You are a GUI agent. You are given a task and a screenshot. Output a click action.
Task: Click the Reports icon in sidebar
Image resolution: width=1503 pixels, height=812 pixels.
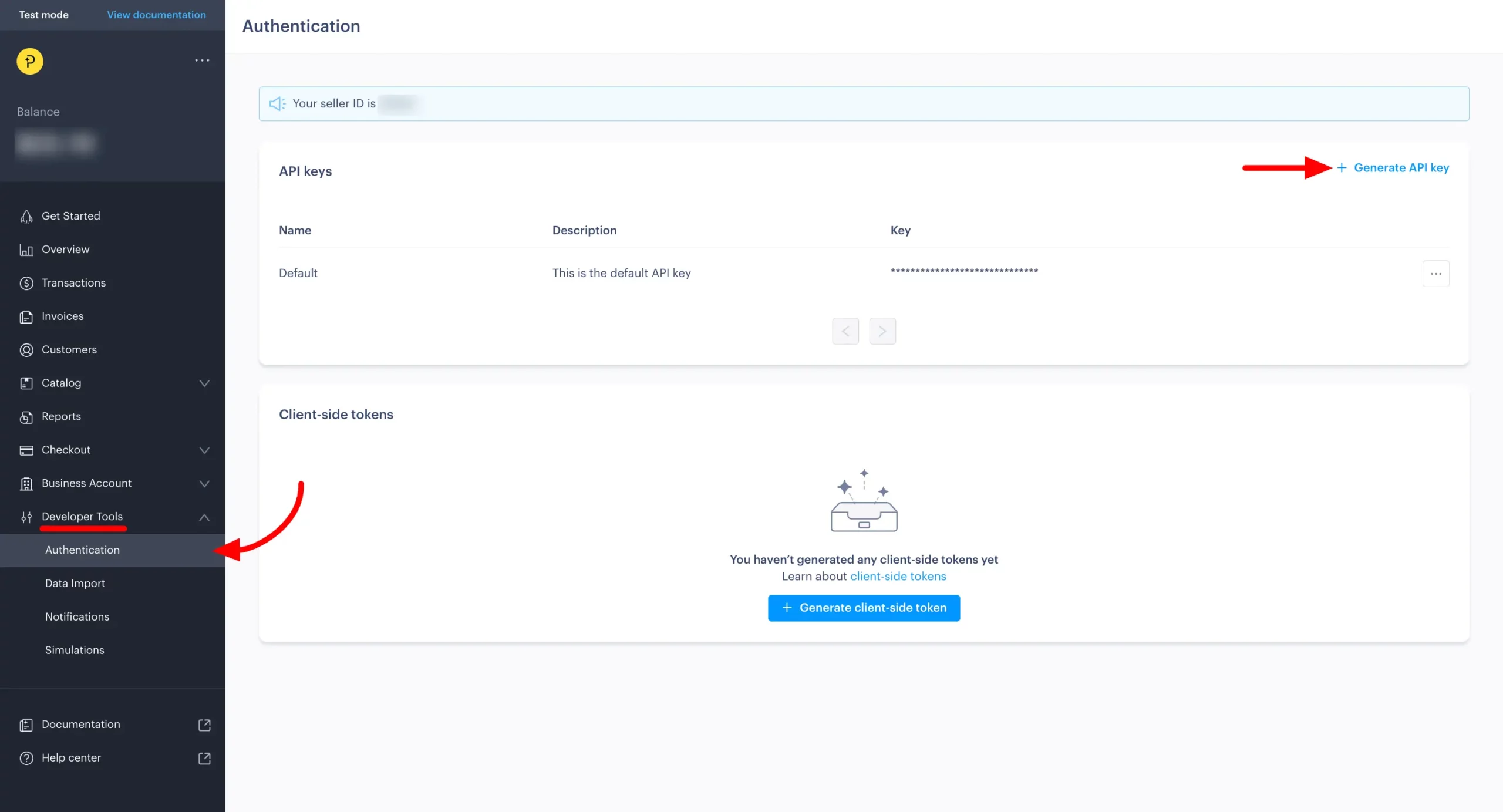coord(26,417)
